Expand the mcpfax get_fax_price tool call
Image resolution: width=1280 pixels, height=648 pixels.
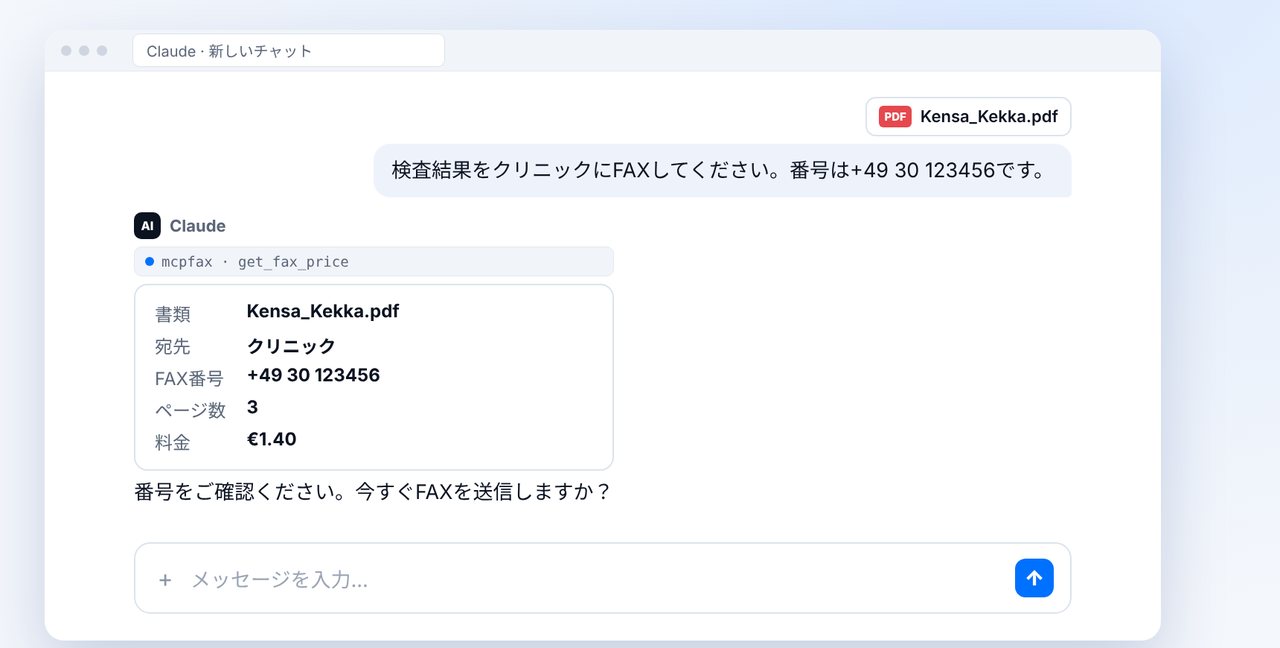(374, 262)
